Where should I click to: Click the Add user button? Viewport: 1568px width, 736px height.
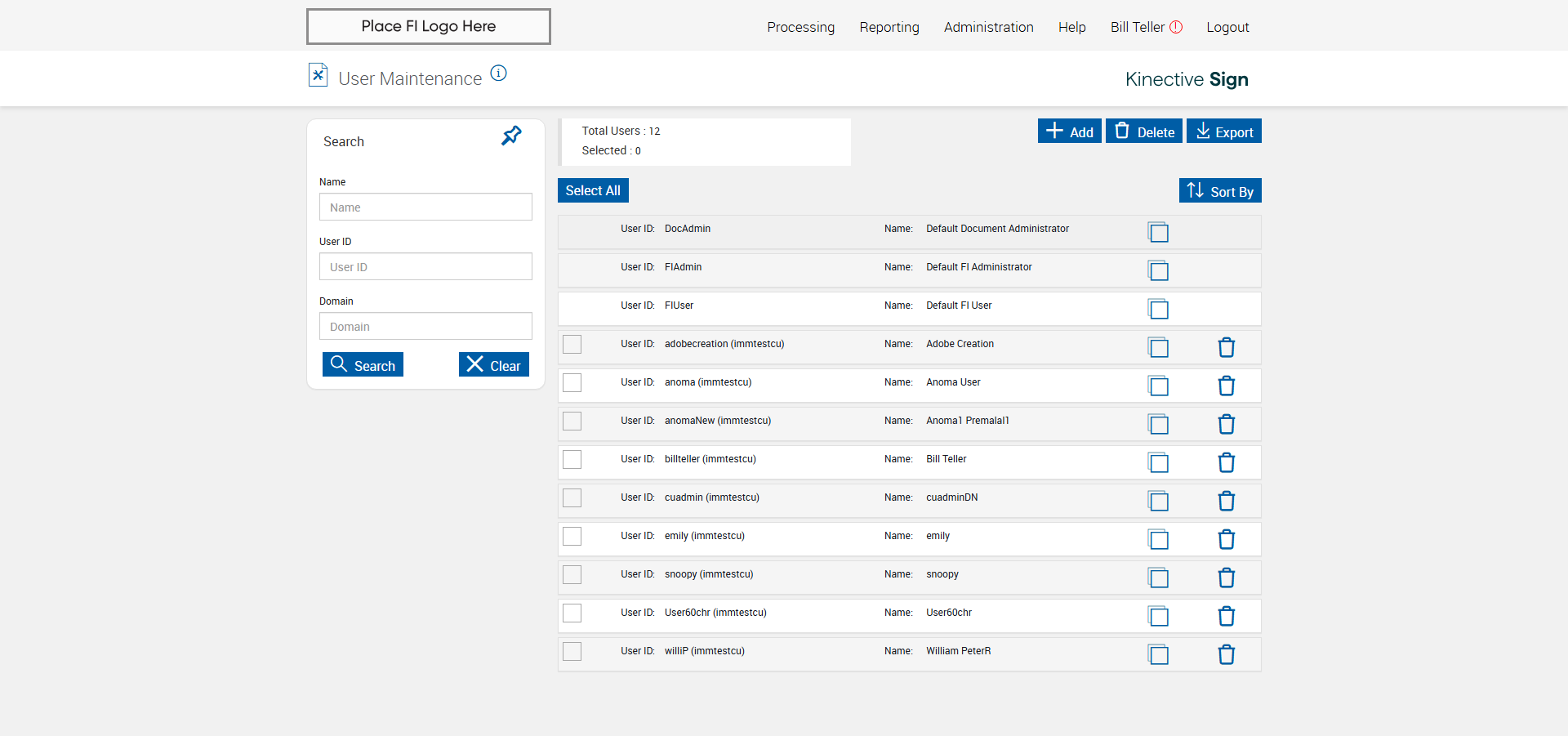[x=1069, y=132]
